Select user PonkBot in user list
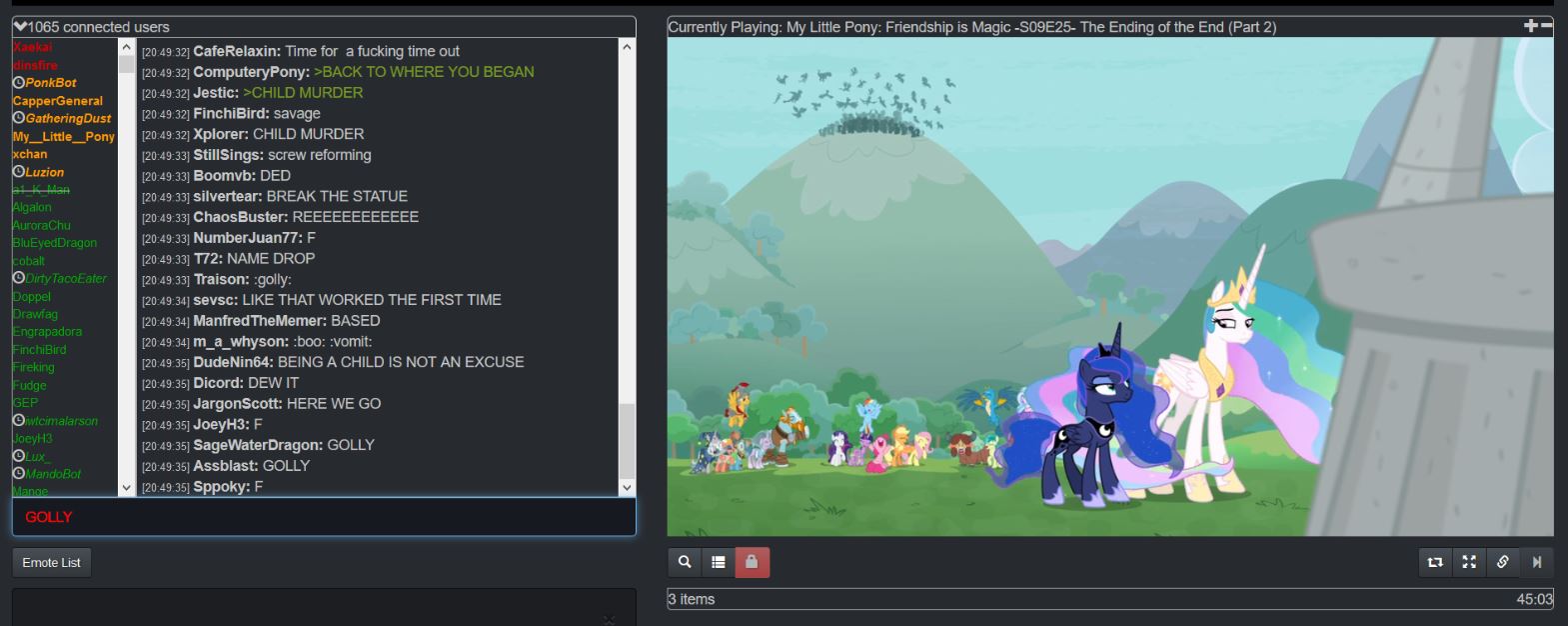This screenshot has width=1568, height=626. tap(51, 83)
